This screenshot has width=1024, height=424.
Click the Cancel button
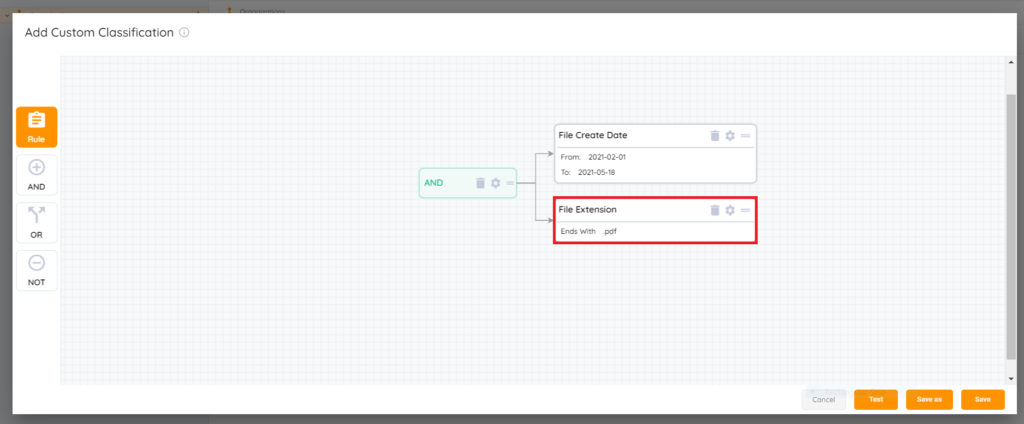tap(824, 399)
